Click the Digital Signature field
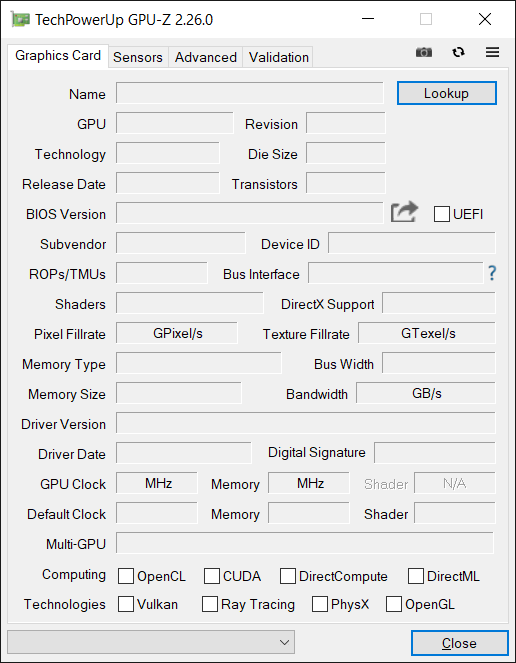Image resolution: width=516 pixels, height=663 pixels. pyautogui.click(x=435, y=453)
